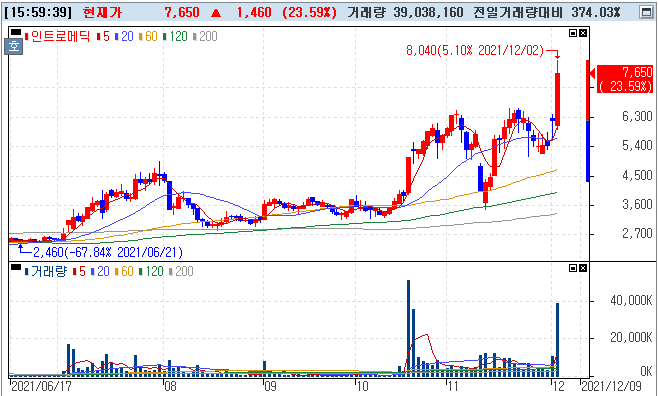Click the 10 month marker on the time axis

pyautogui.click(x=362, y=386)
